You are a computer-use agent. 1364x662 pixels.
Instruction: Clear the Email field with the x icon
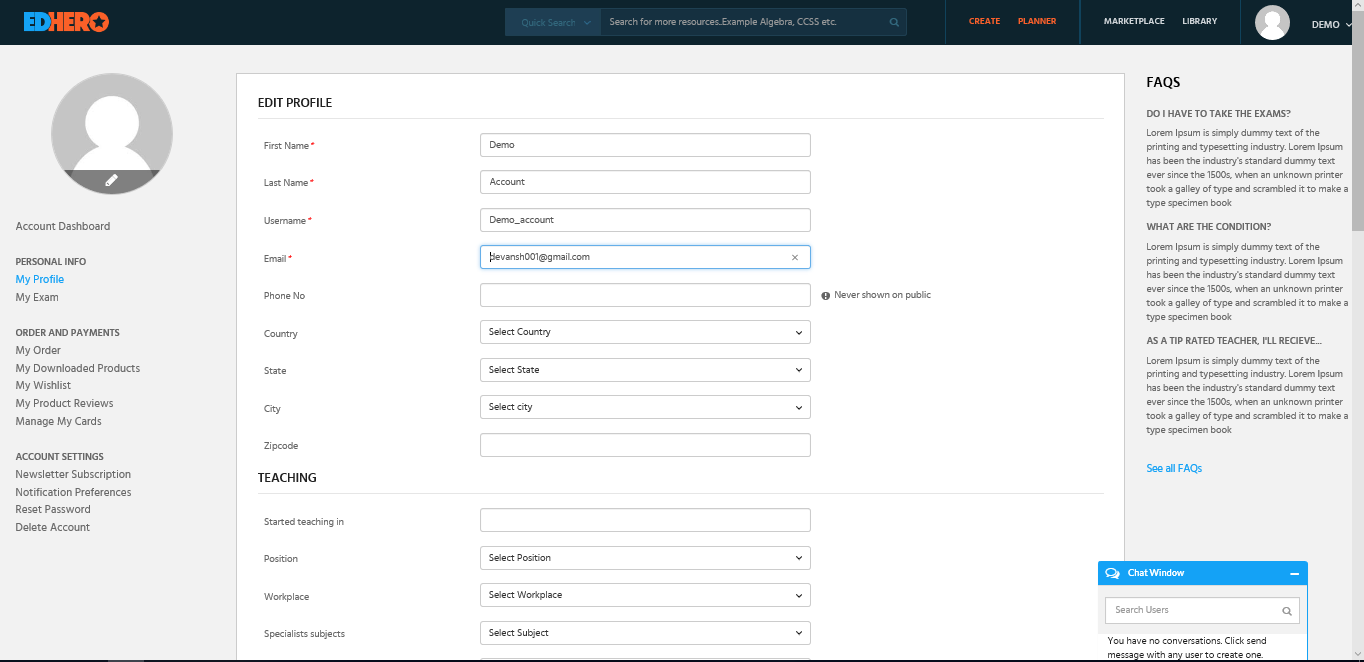click(x=795, y=258)
